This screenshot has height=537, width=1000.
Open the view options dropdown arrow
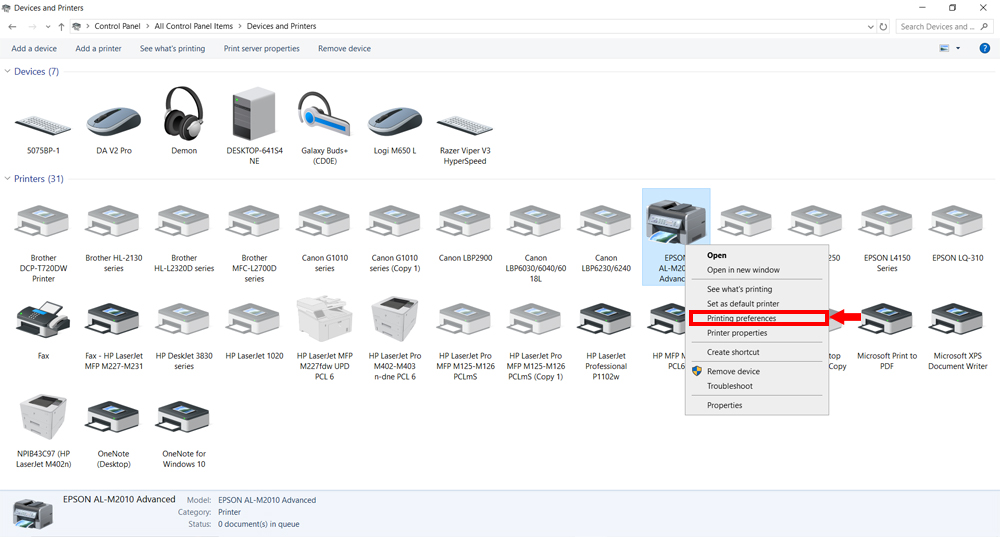958,48
